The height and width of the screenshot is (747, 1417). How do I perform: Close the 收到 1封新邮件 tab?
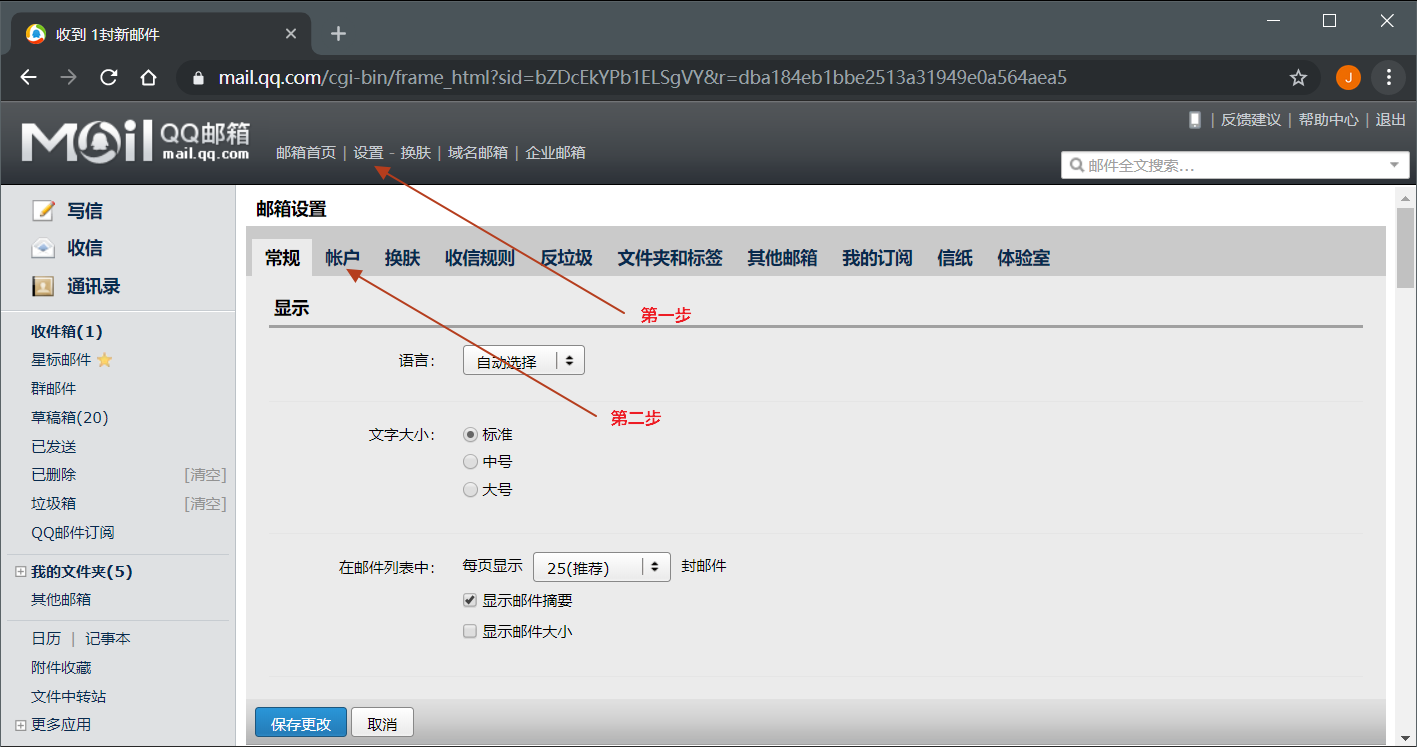click(x=291, y=34)
